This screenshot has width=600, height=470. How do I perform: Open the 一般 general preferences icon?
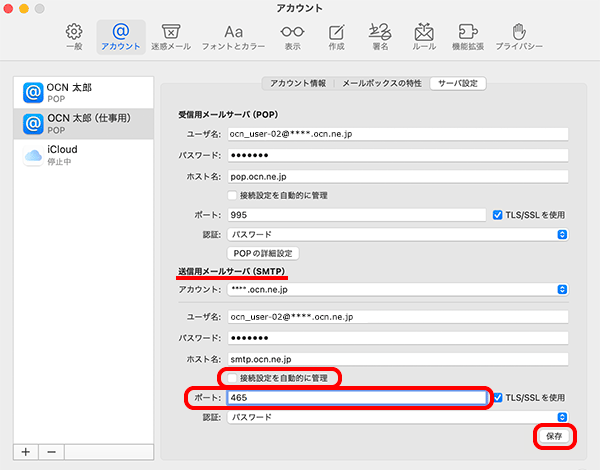[74, 37]
